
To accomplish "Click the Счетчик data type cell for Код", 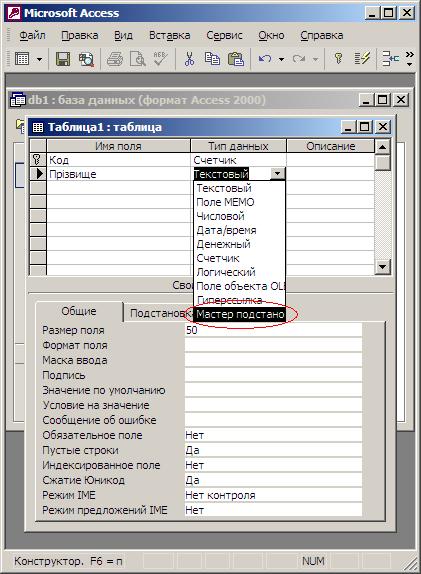I will pos(238,160).
